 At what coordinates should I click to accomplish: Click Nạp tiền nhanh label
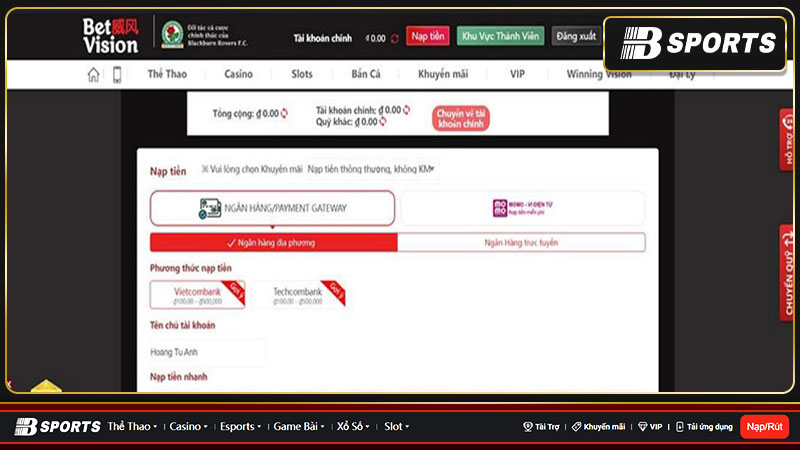[179, 377]
